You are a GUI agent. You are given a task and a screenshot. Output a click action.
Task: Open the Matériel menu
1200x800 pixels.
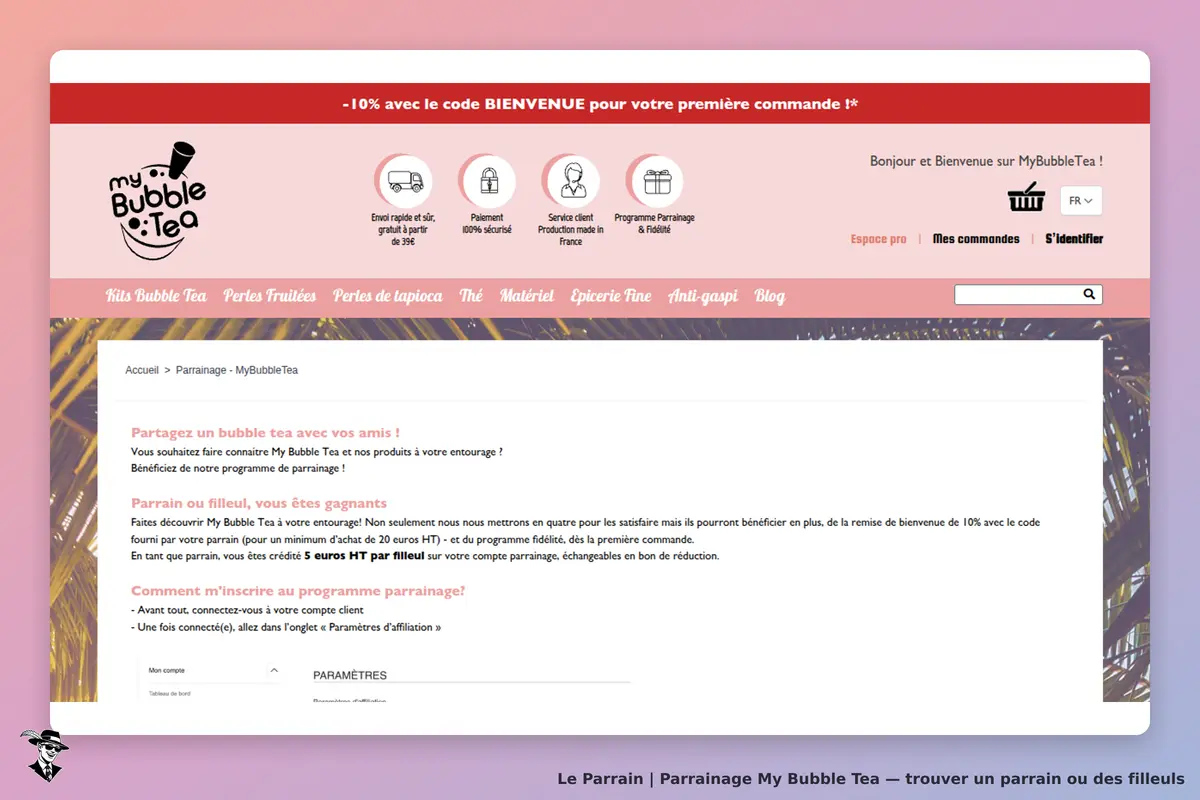pyautogui.click(x=527, y=295)
